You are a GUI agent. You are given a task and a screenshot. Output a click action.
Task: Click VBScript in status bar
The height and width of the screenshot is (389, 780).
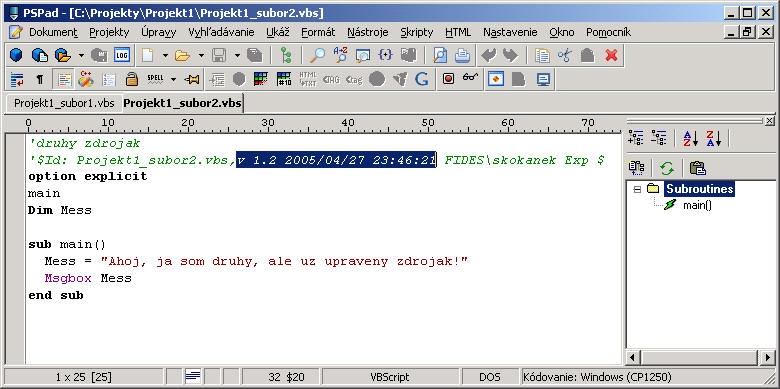pyautogui.click(x=390, y=377)
